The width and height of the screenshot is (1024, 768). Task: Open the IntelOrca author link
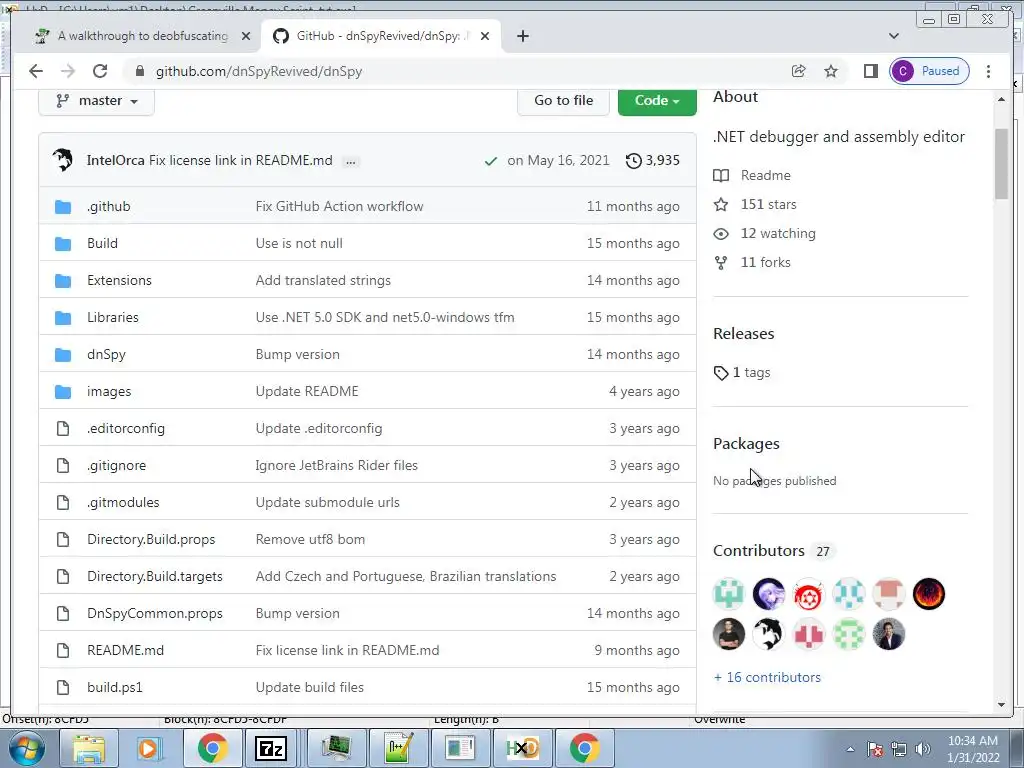pyautogui.click(x=116, y=161)
